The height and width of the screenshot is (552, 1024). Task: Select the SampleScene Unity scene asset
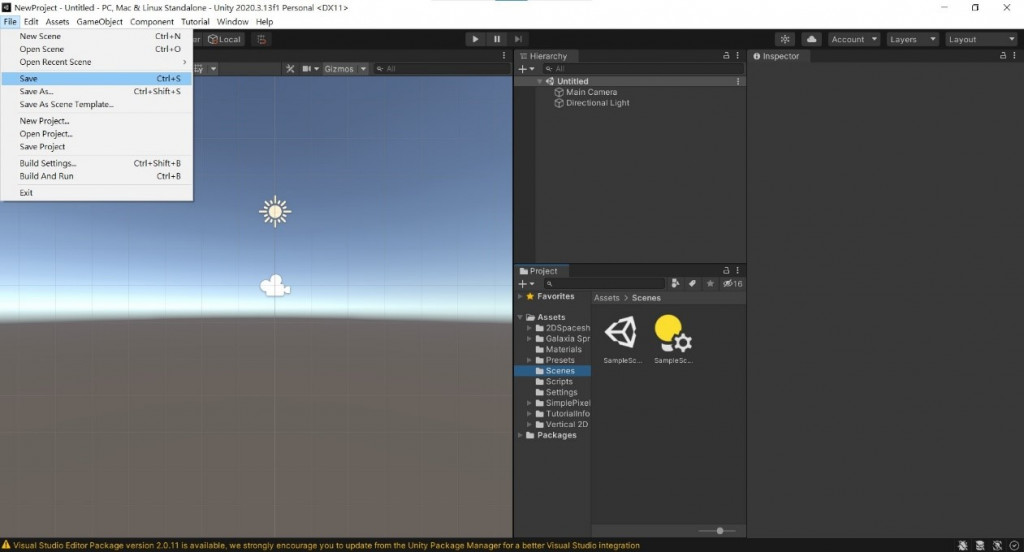pos(622,339)
